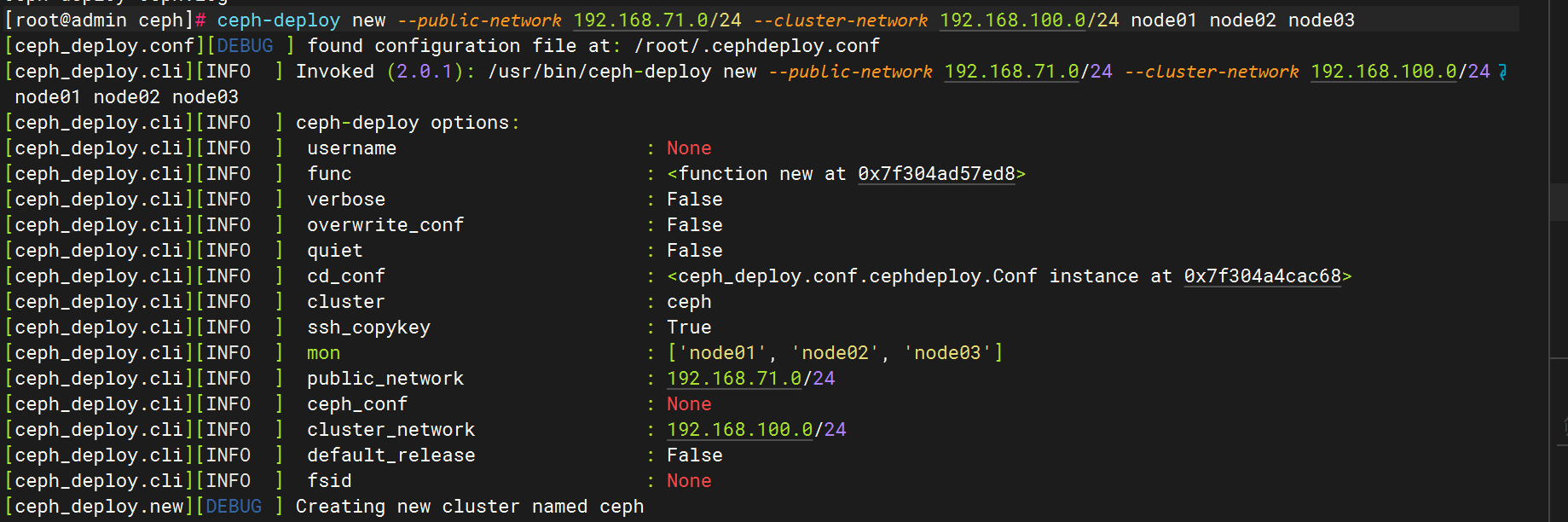Click '/usr/bin/ceph-deploy' on the Invoked line
The image size is (1568, 522).
click(599, 72)
